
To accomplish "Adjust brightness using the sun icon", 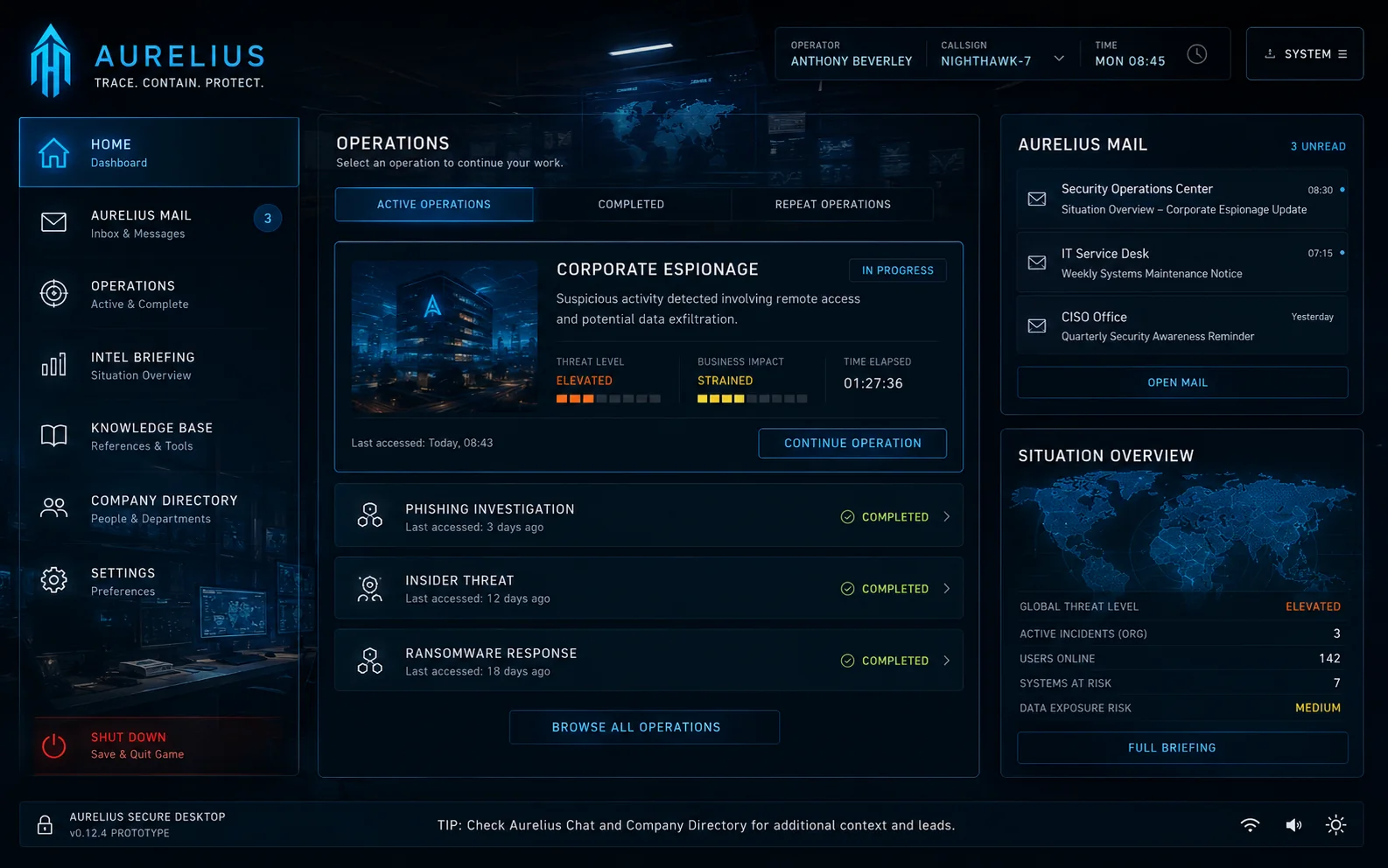I will 1335,824.
